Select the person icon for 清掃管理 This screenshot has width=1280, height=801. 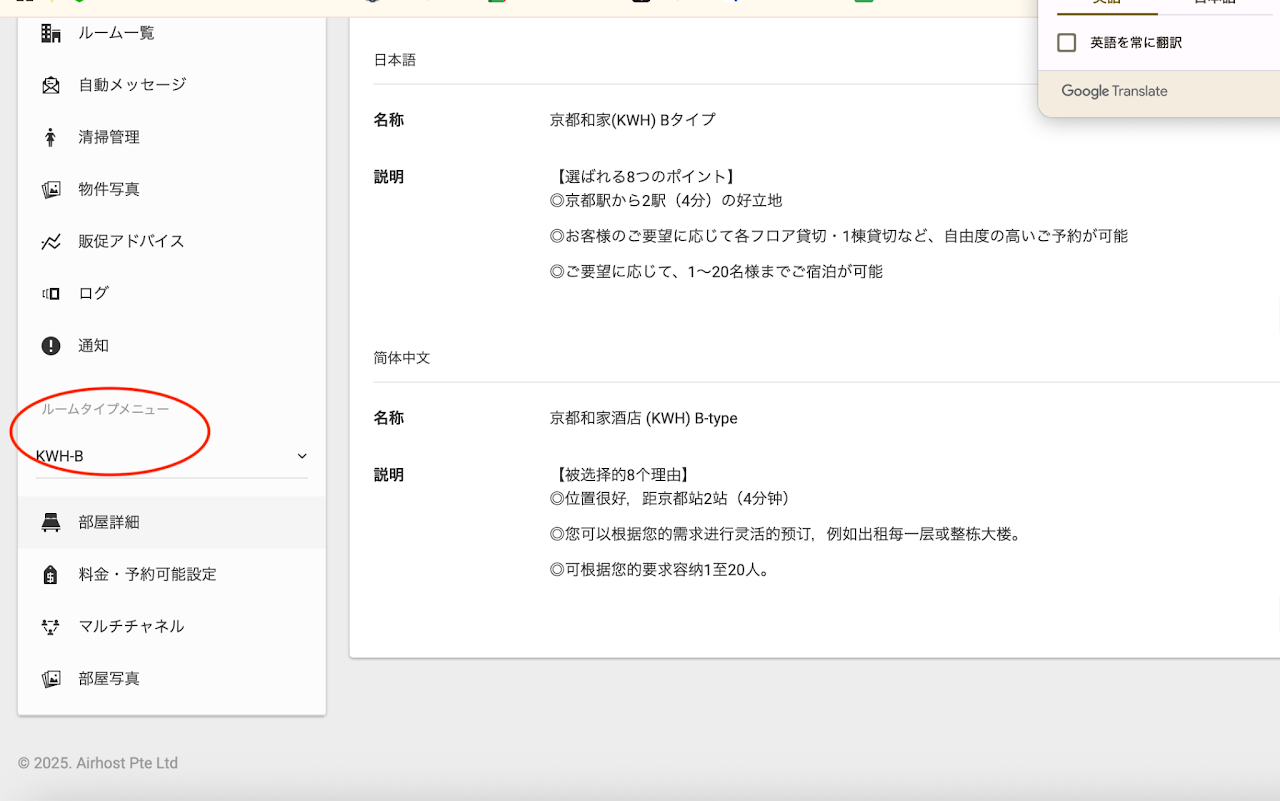[x=51, y=137]
